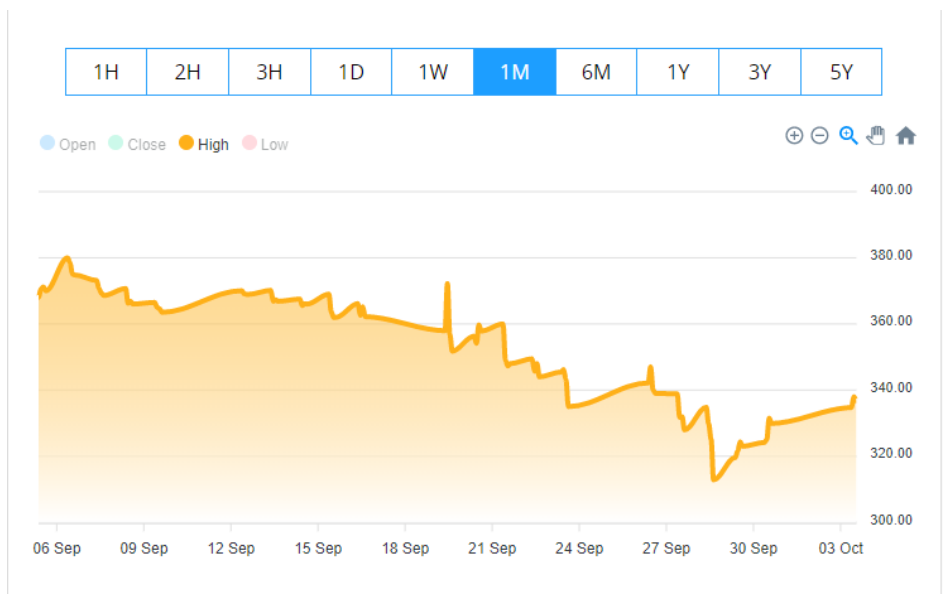Click the orange High legend color marker
The height and width of the screenshot is (604, 950).
point(186,143)
